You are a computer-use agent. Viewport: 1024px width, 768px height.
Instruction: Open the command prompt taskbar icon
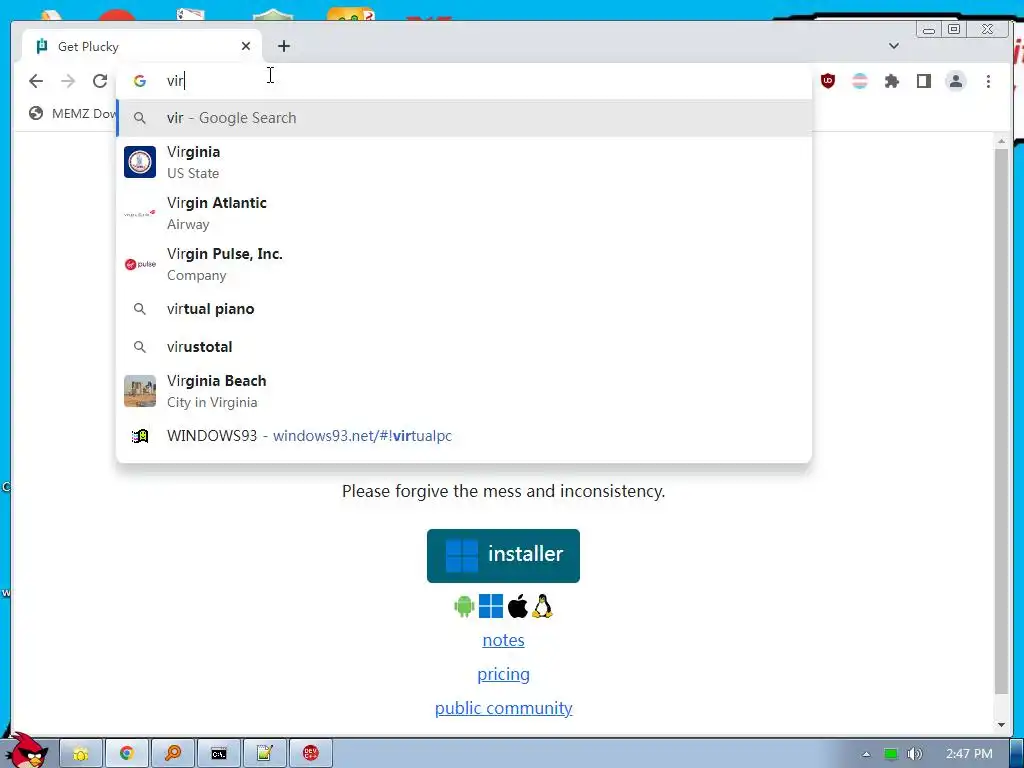(219, 754)
